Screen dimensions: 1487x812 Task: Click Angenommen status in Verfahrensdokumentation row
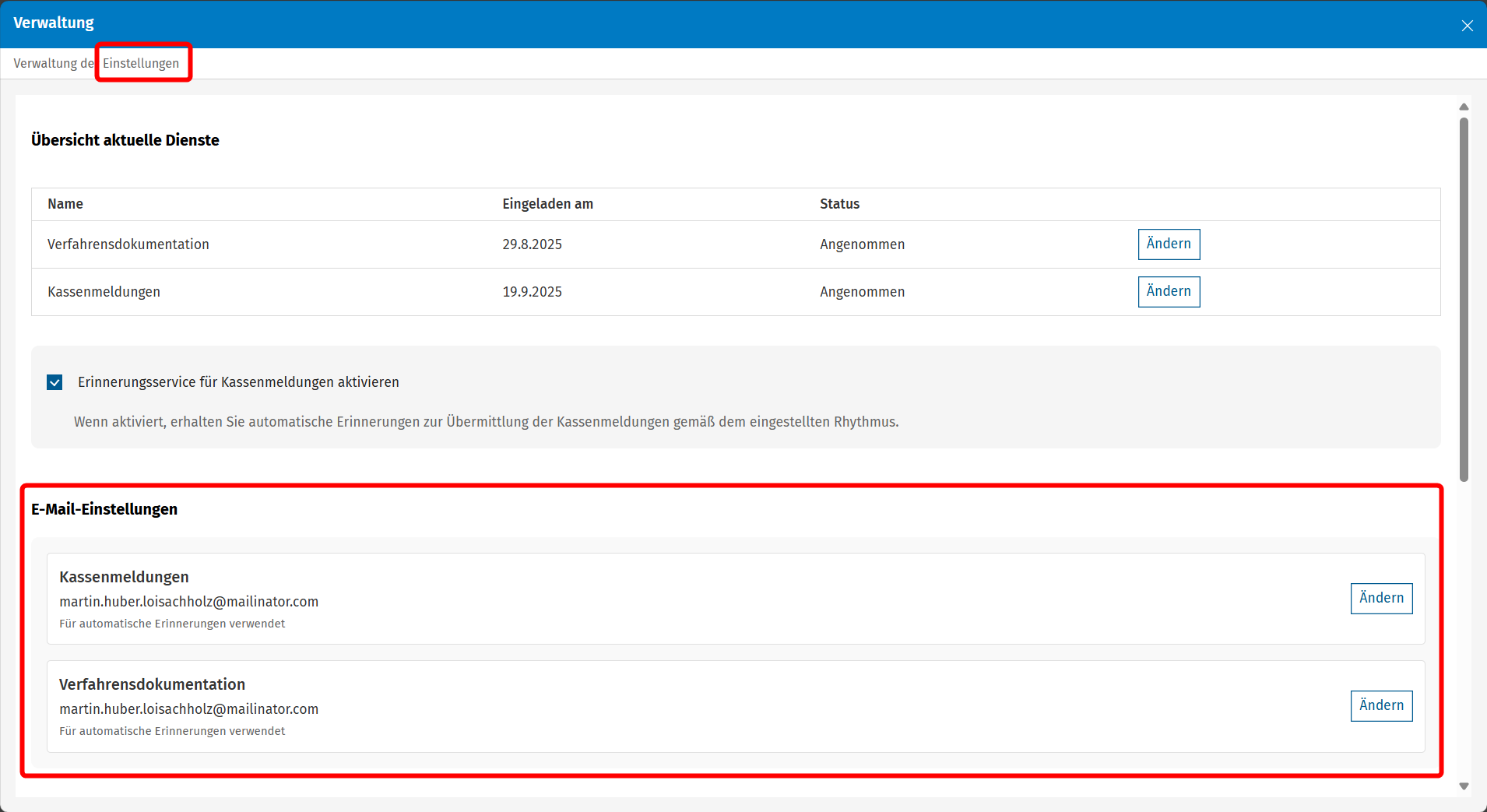coord(862,244)
